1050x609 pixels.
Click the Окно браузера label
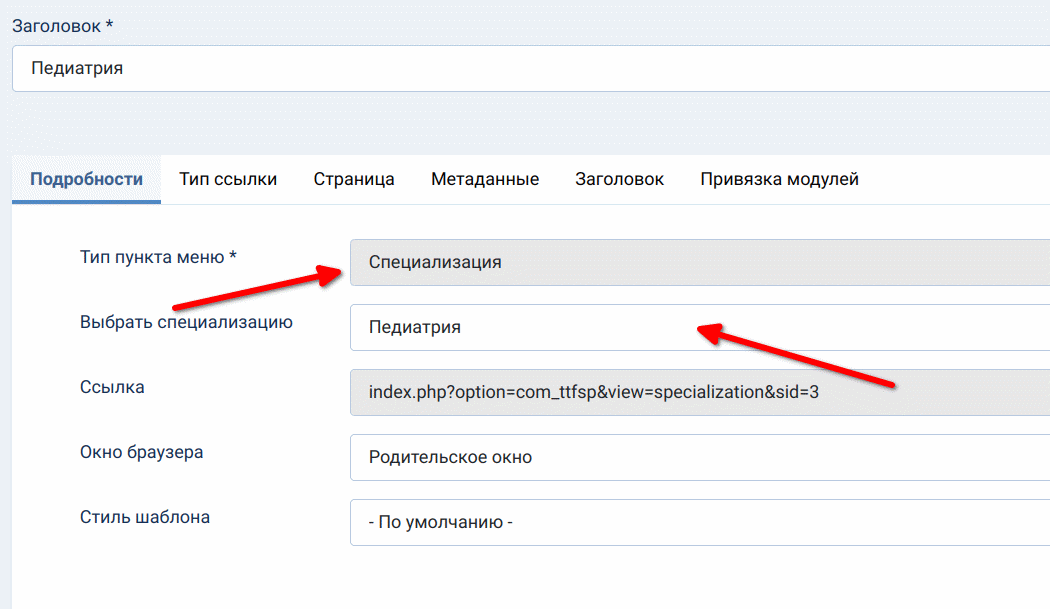(x=142, y=452)
